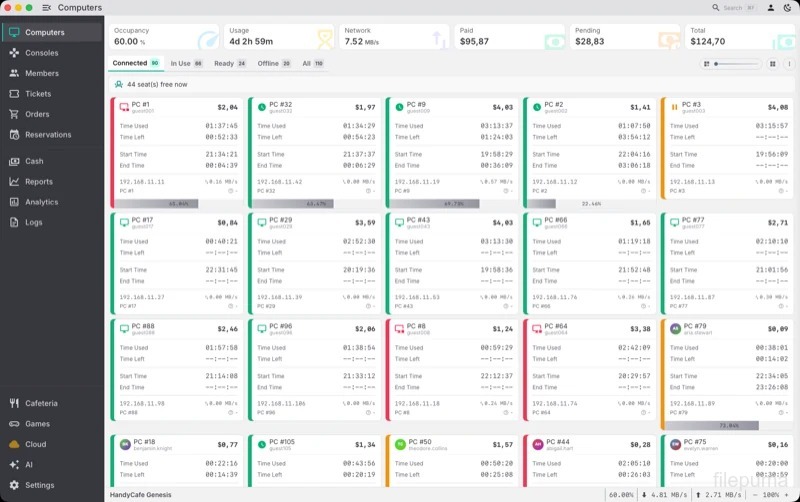Toggle the grid view button
The image size is (800, 502).
772,64
